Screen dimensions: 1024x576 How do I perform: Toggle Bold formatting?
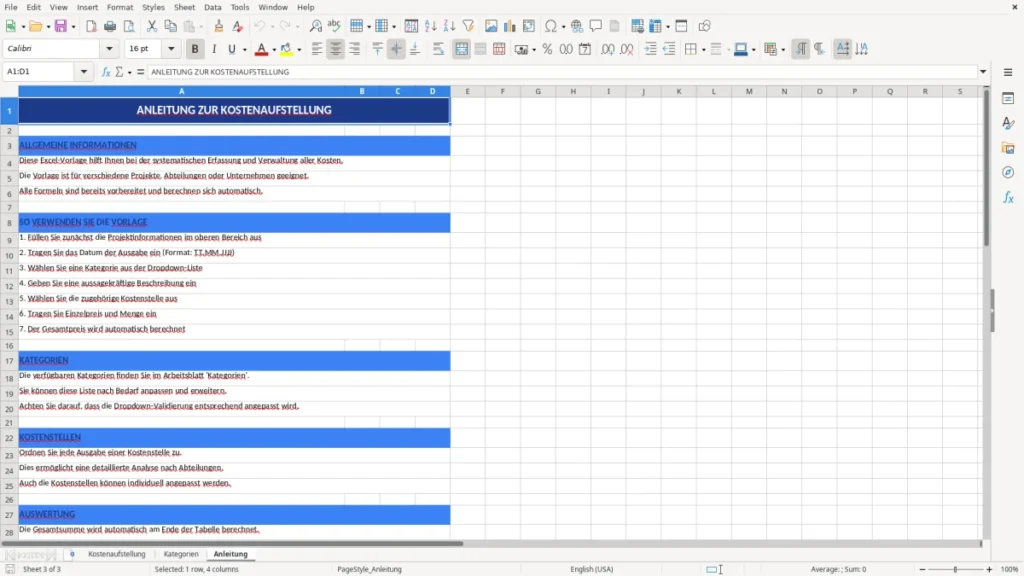[x=195, y=49]
